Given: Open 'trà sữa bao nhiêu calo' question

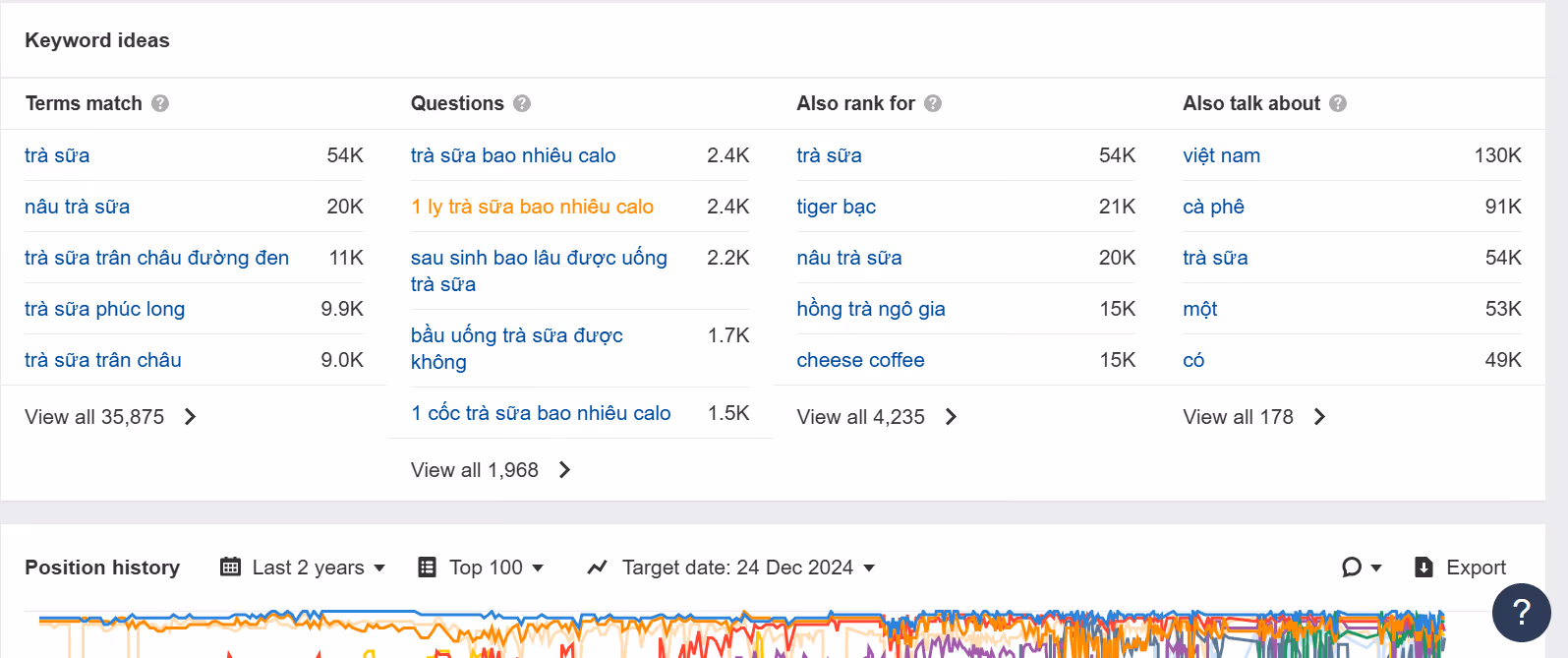Looking at the screenshot, I should (x=513, y=155).
